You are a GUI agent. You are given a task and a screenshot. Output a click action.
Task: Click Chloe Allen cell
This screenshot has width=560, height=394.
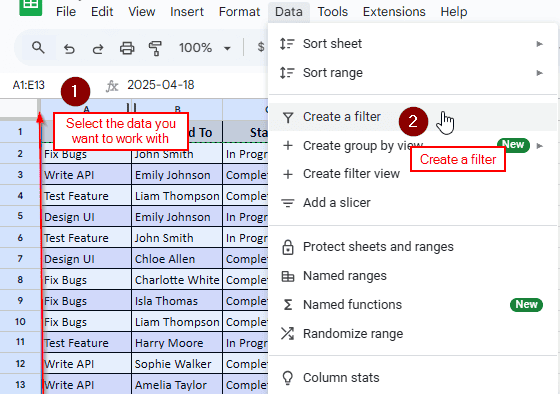177,259
